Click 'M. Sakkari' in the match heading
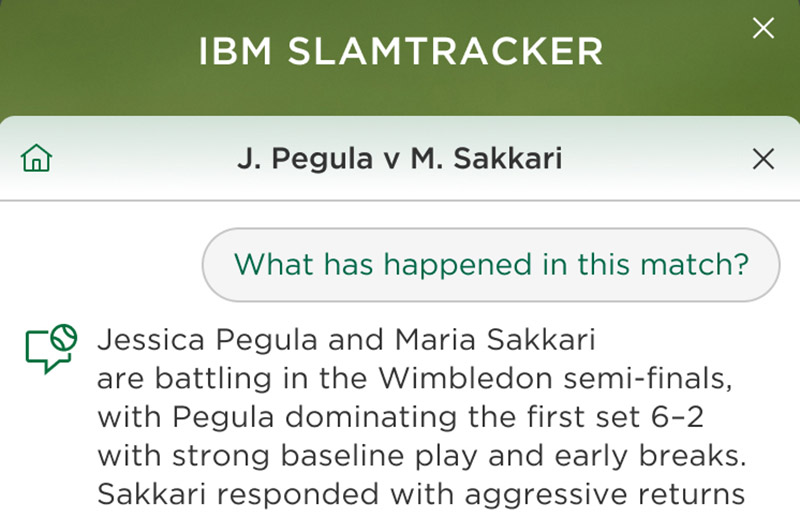800x517 pixels. tap(487, 158)
